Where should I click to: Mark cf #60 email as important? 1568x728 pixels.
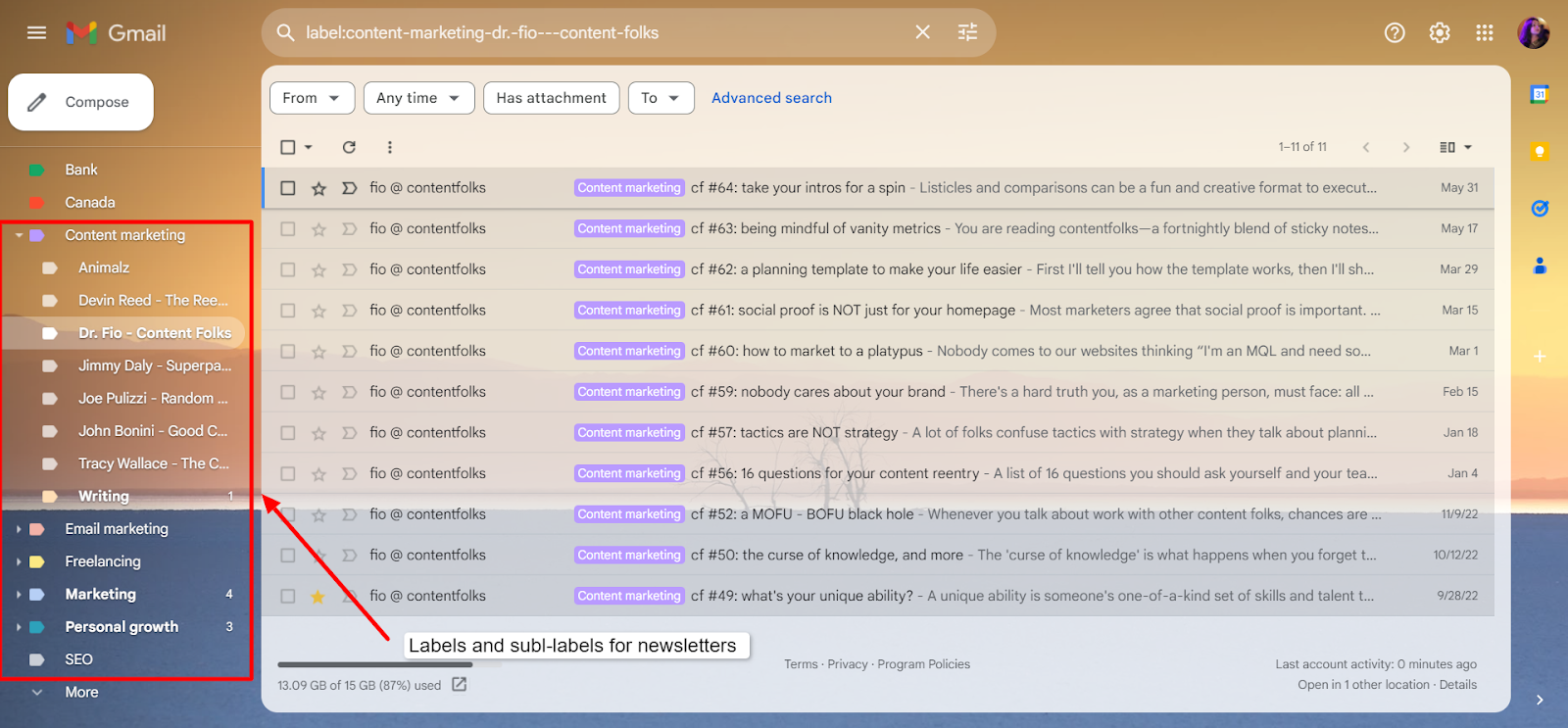tap(349, 351)
